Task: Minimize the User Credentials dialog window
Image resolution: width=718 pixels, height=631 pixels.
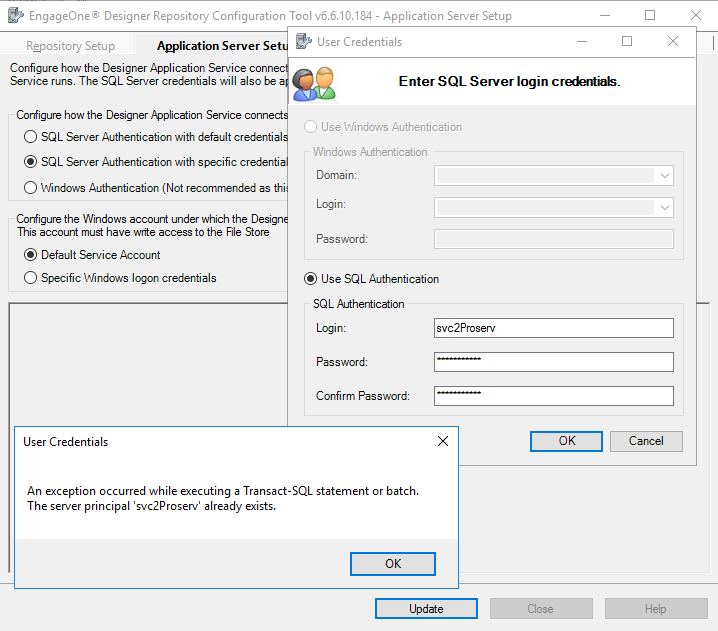Action: (x=582, y=41)
